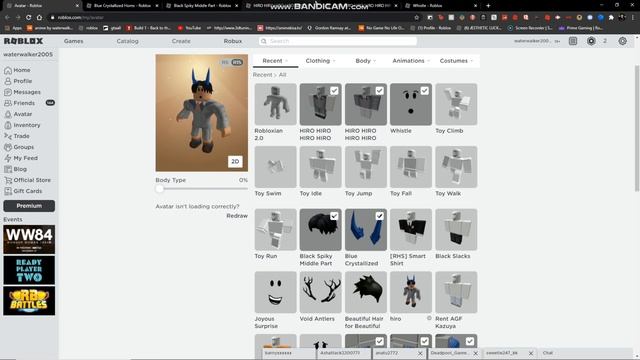The height and width of the screenshot is (360, 640).
Task: Open the Avatar sidebar link
Action: click(x=18, y=114)
